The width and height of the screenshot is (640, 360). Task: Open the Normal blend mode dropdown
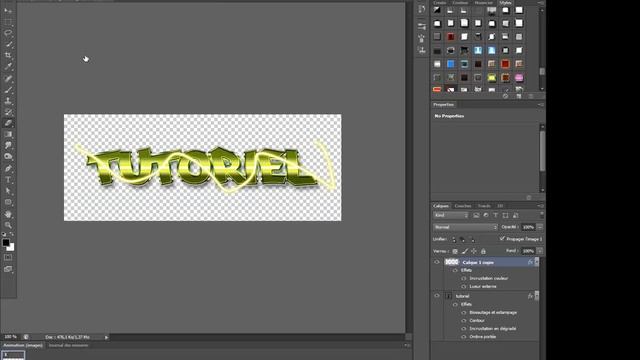point(465,227)
